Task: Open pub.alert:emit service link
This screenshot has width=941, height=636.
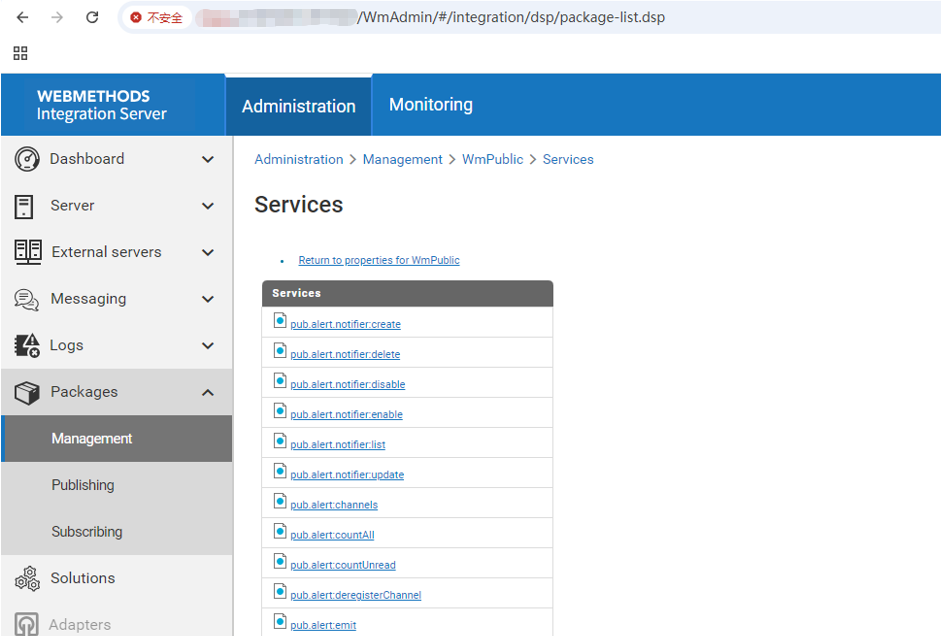Action: point(323,625)
